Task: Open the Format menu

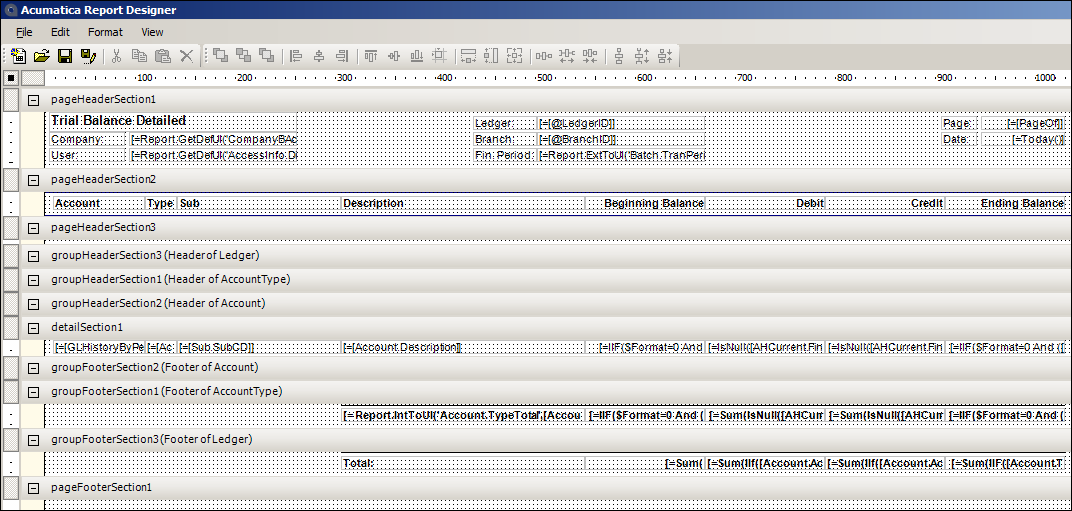Action: click(x=105, y=32)
